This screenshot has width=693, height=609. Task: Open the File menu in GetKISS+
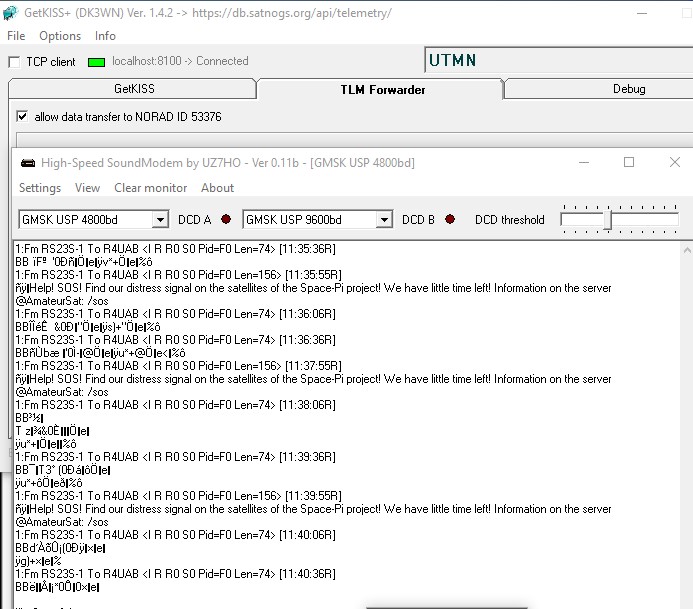pyautogui.click(x=16, y=36)
